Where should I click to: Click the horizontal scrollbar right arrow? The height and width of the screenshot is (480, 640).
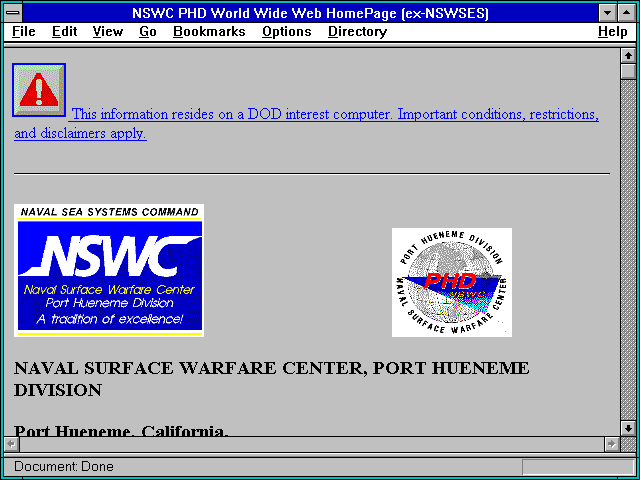(611, 444)
